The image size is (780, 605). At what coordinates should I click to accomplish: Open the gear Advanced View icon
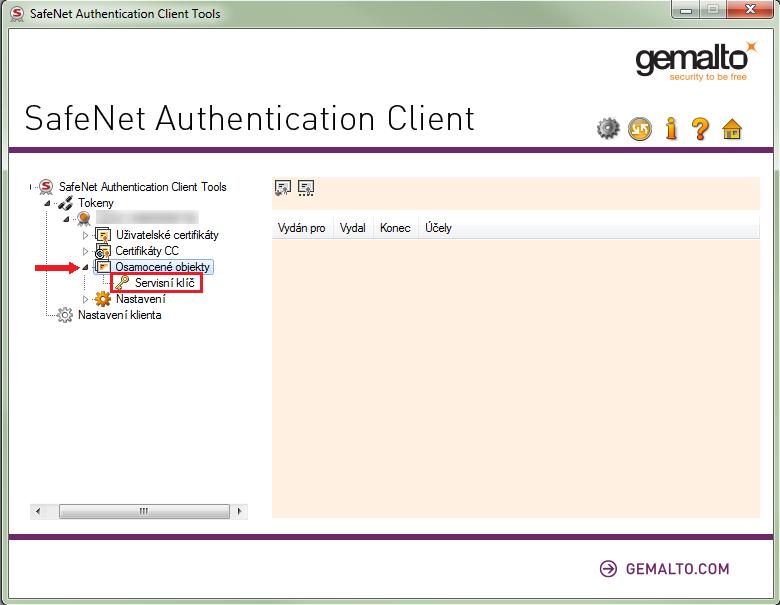tap(608, 129)
